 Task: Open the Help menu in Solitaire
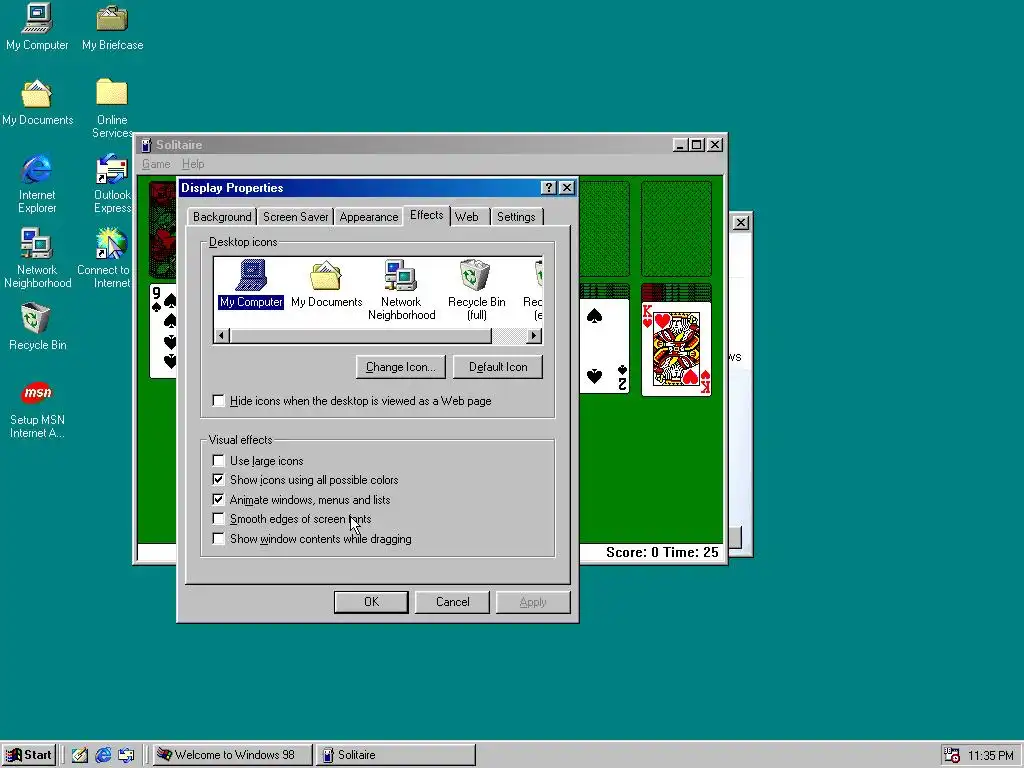pyautogui.click(x=193, y=164)
